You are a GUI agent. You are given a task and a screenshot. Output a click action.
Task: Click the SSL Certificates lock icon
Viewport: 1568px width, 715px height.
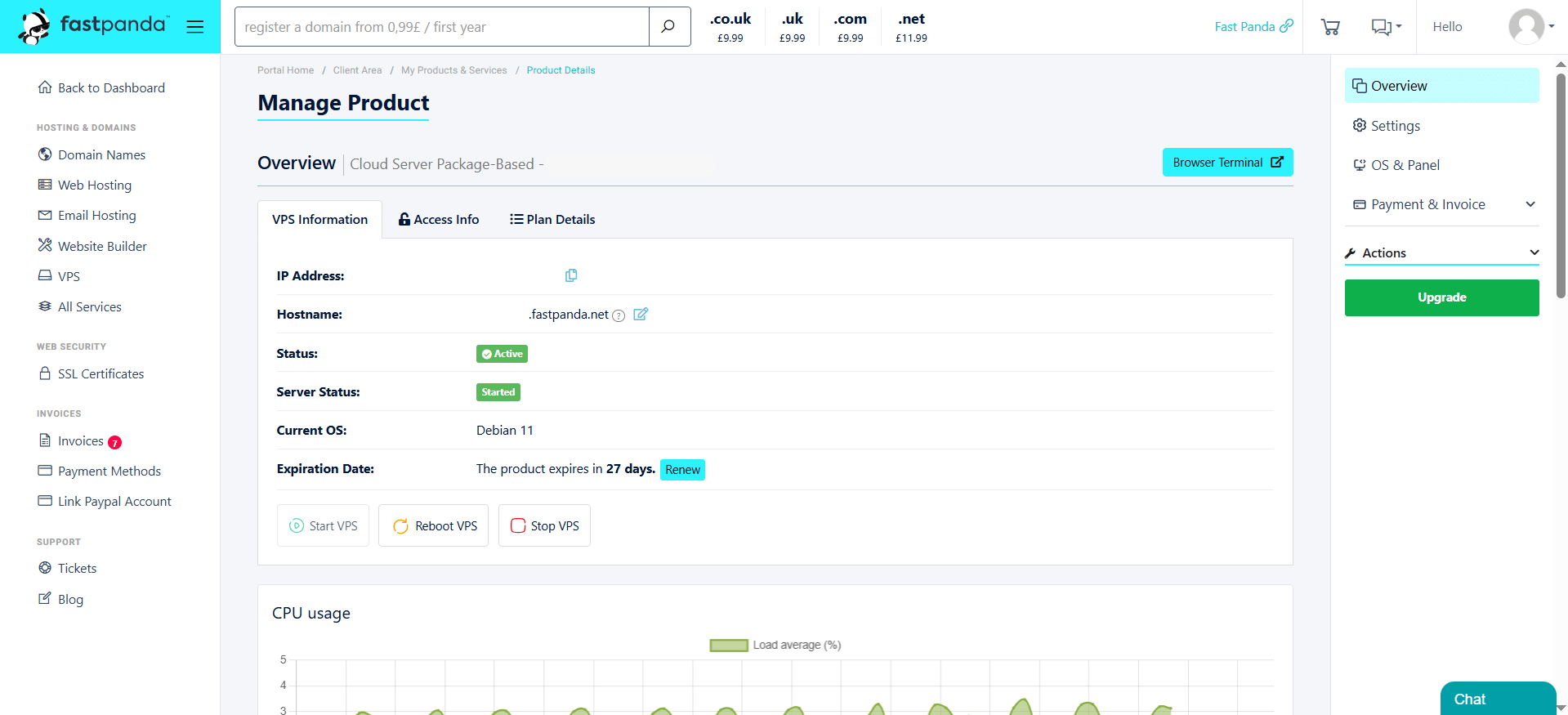click(x=45, y=373)
